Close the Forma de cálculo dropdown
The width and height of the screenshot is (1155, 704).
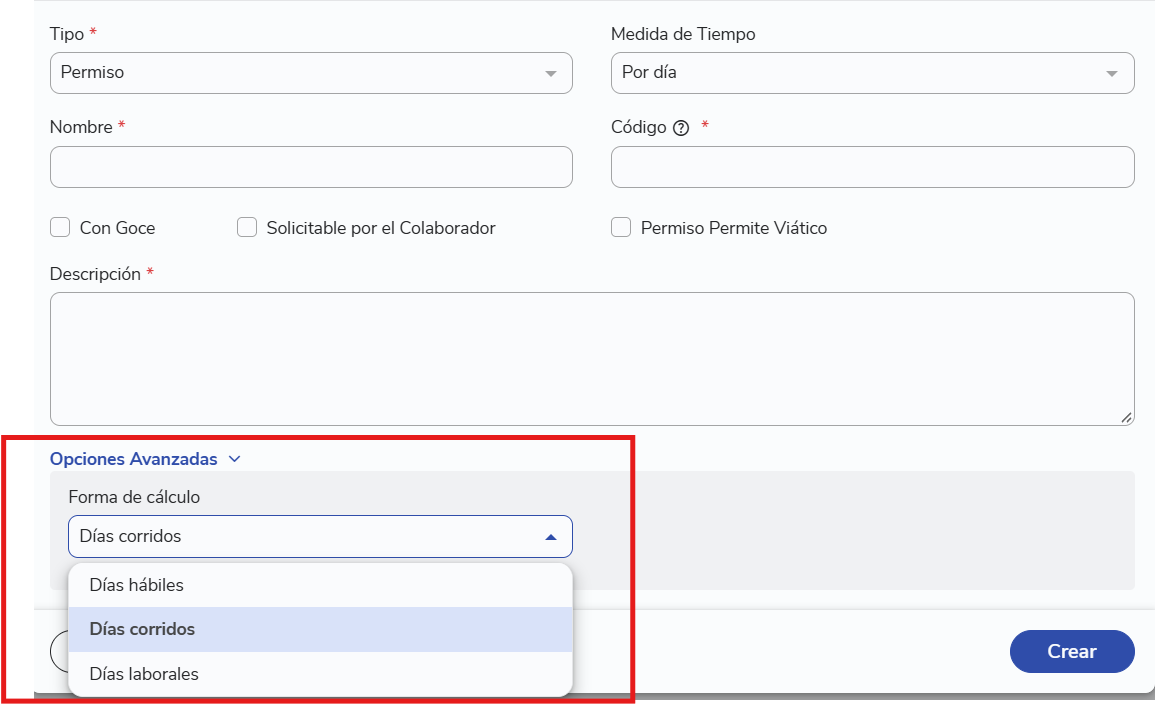[320, 536]
